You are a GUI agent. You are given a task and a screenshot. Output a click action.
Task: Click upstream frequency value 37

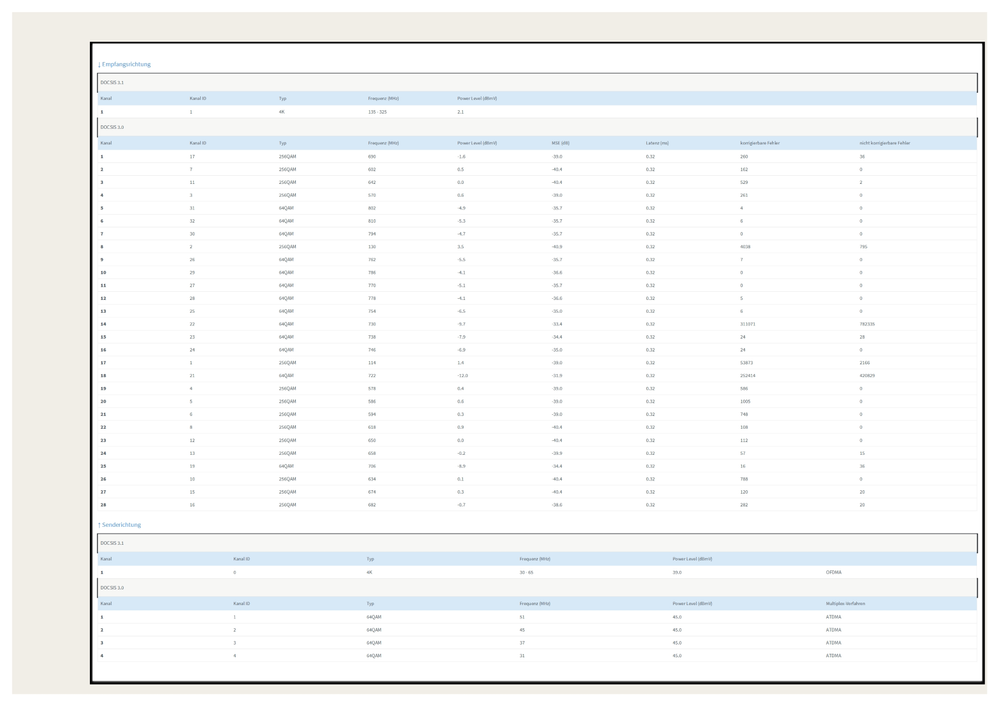(x=522, y=643)
